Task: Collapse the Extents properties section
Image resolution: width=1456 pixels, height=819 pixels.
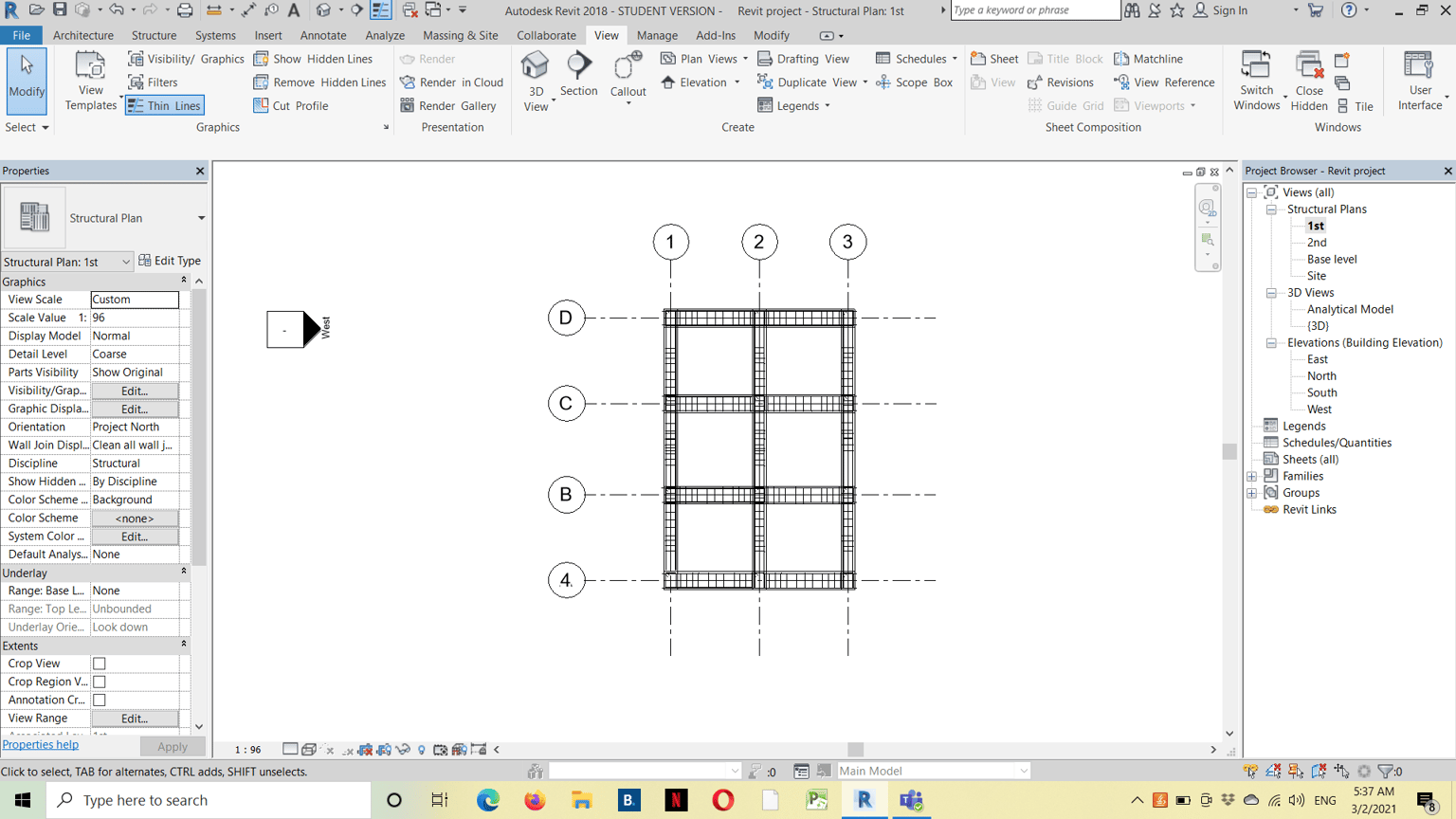Action: 184,645
